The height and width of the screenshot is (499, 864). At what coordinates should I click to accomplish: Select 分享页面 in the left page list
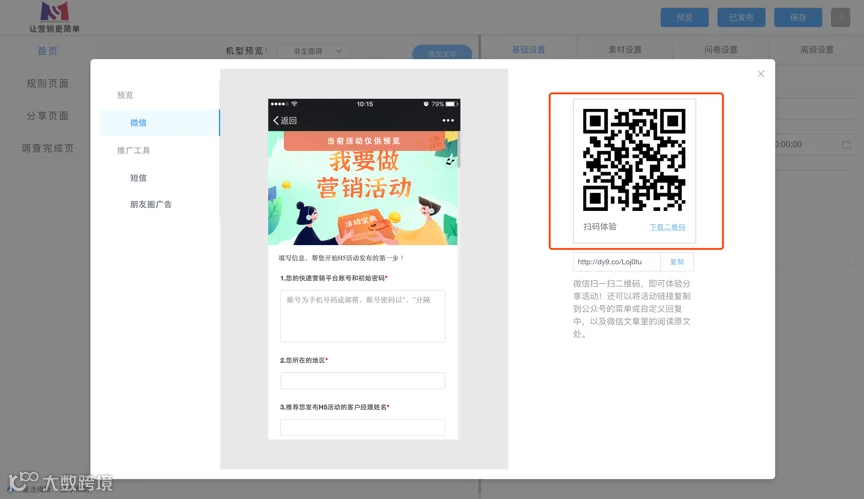(x=47, y=116)
